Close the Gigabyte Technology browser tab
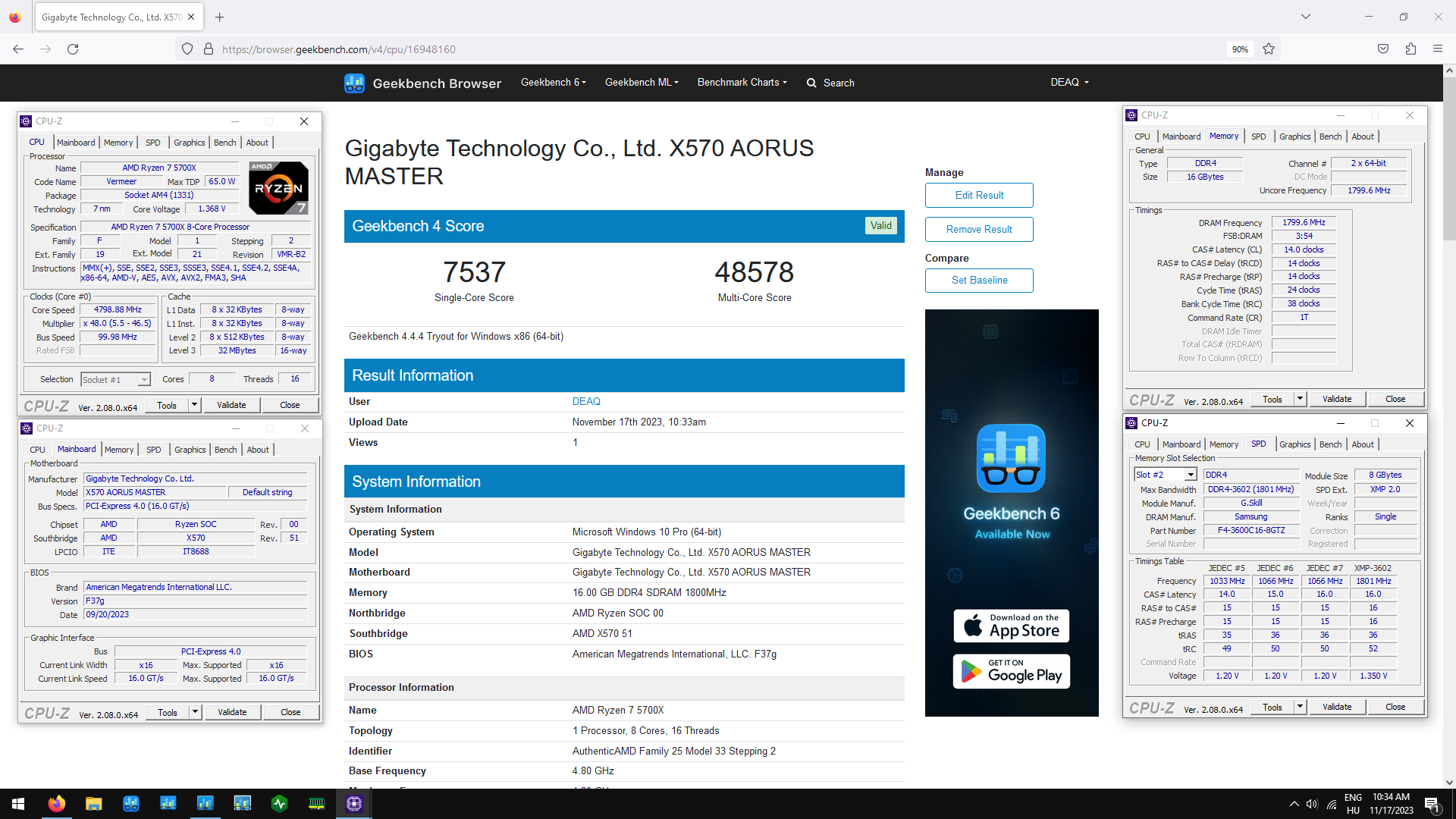The height and width of the screenshot is (819, 1456). click(191, 17)
